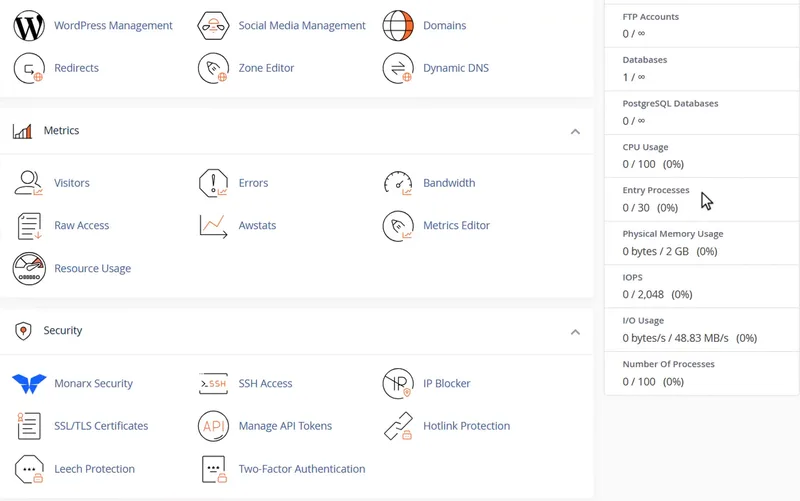Open the Visitors link

72,183
